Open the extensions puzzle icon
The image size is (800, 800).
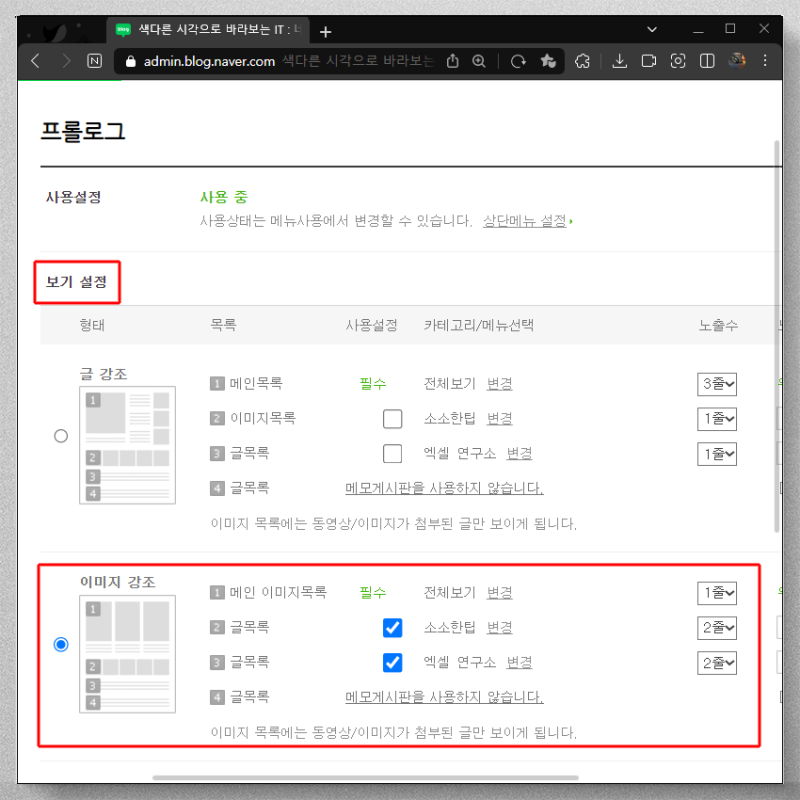pos(582,61)
